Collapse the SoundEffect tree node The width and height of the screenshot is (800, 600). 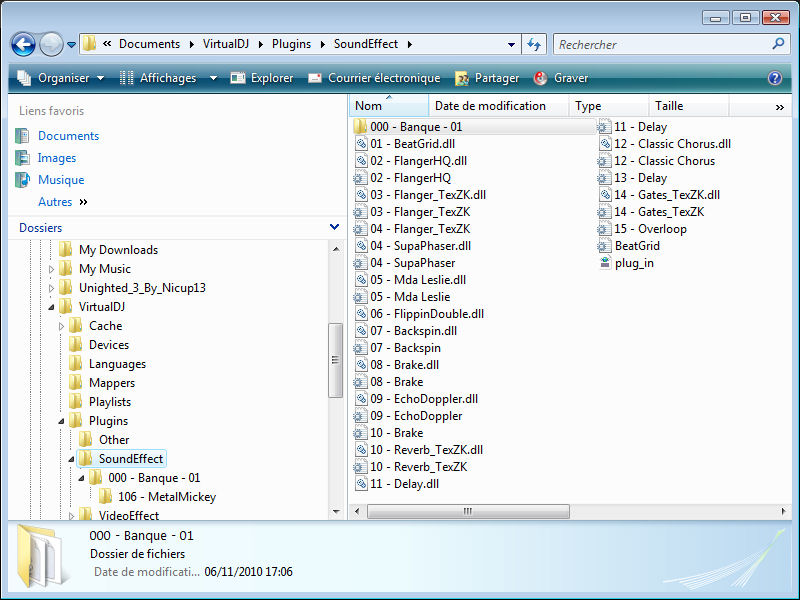click(x=71, y=459)
